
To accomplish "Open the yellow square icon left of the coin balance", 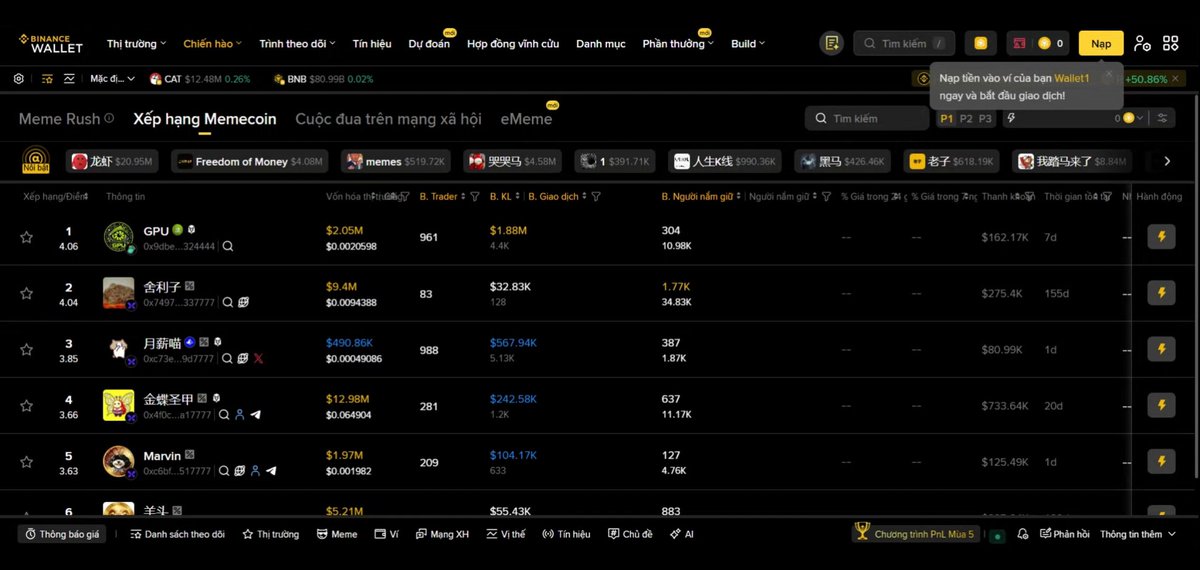I will pos(981,43).
